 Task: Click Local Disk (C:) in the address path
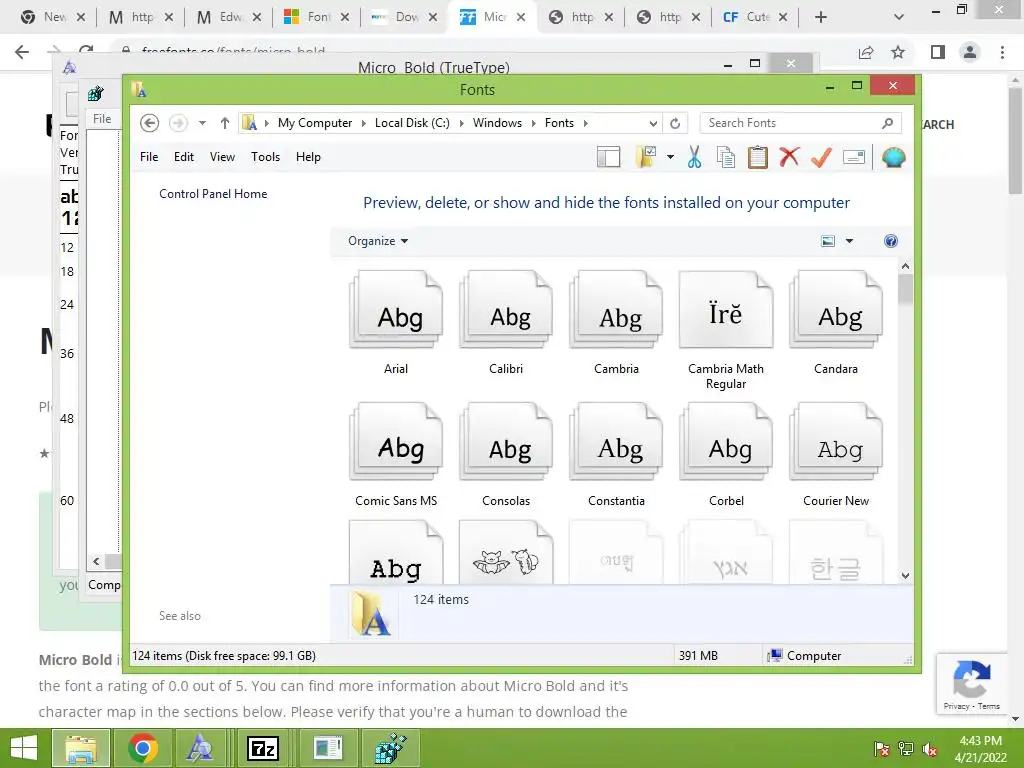(412, 123)
